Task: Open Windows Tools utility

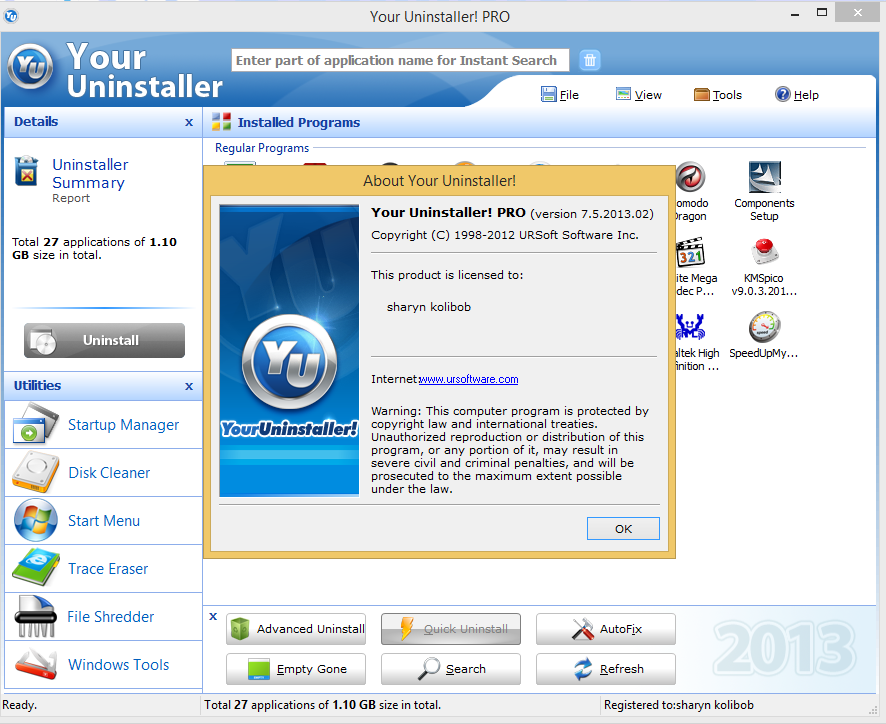Action: click(x=103, y=665)
